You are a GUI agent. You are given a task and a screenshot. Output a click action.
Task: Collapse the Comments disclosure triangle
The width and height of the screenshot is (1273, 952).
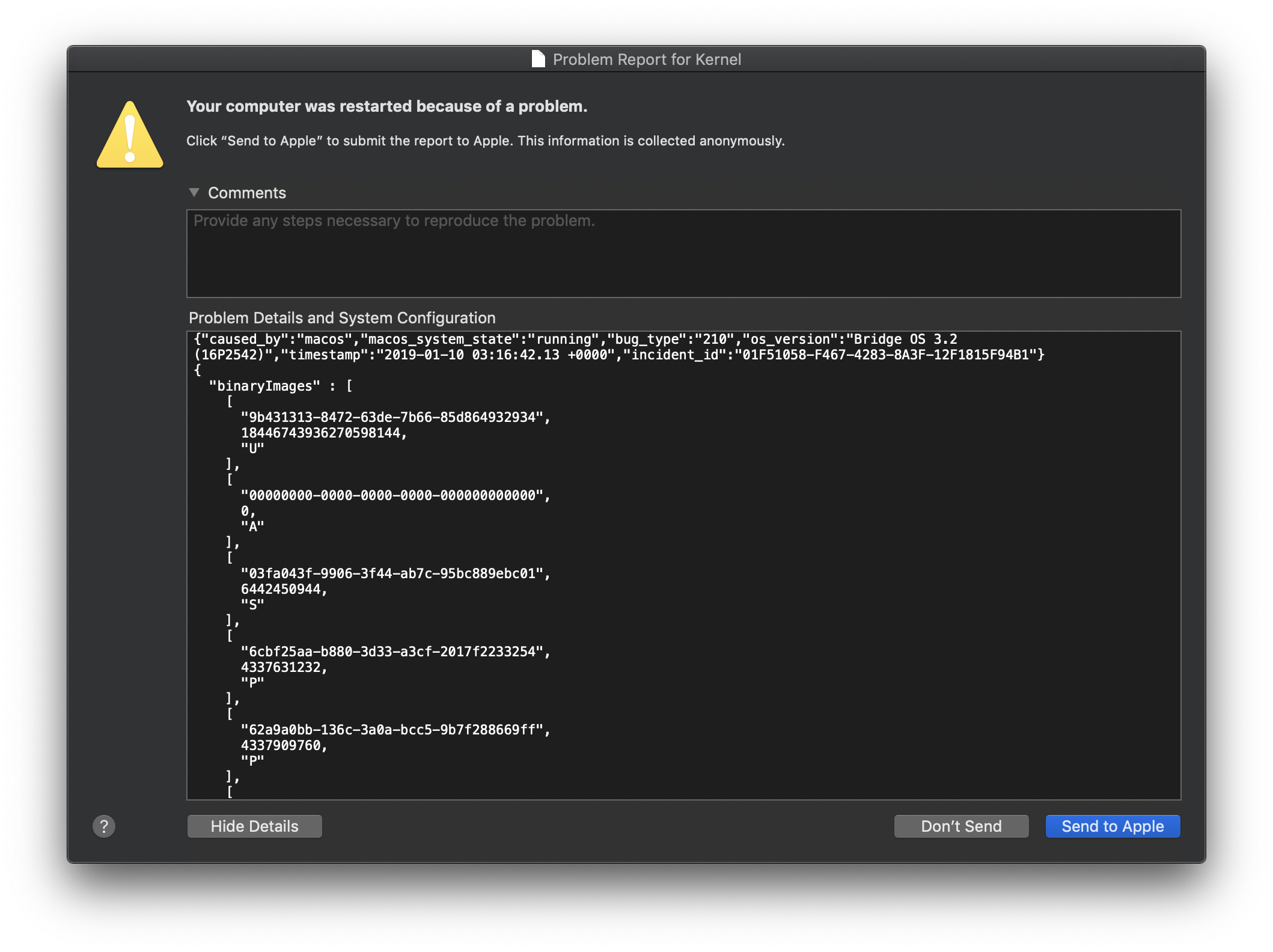(x=194, y=192)
